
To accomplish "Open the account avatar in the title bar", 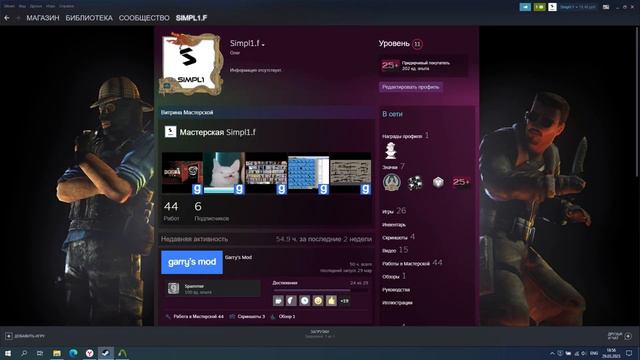I will click(552, 7).
